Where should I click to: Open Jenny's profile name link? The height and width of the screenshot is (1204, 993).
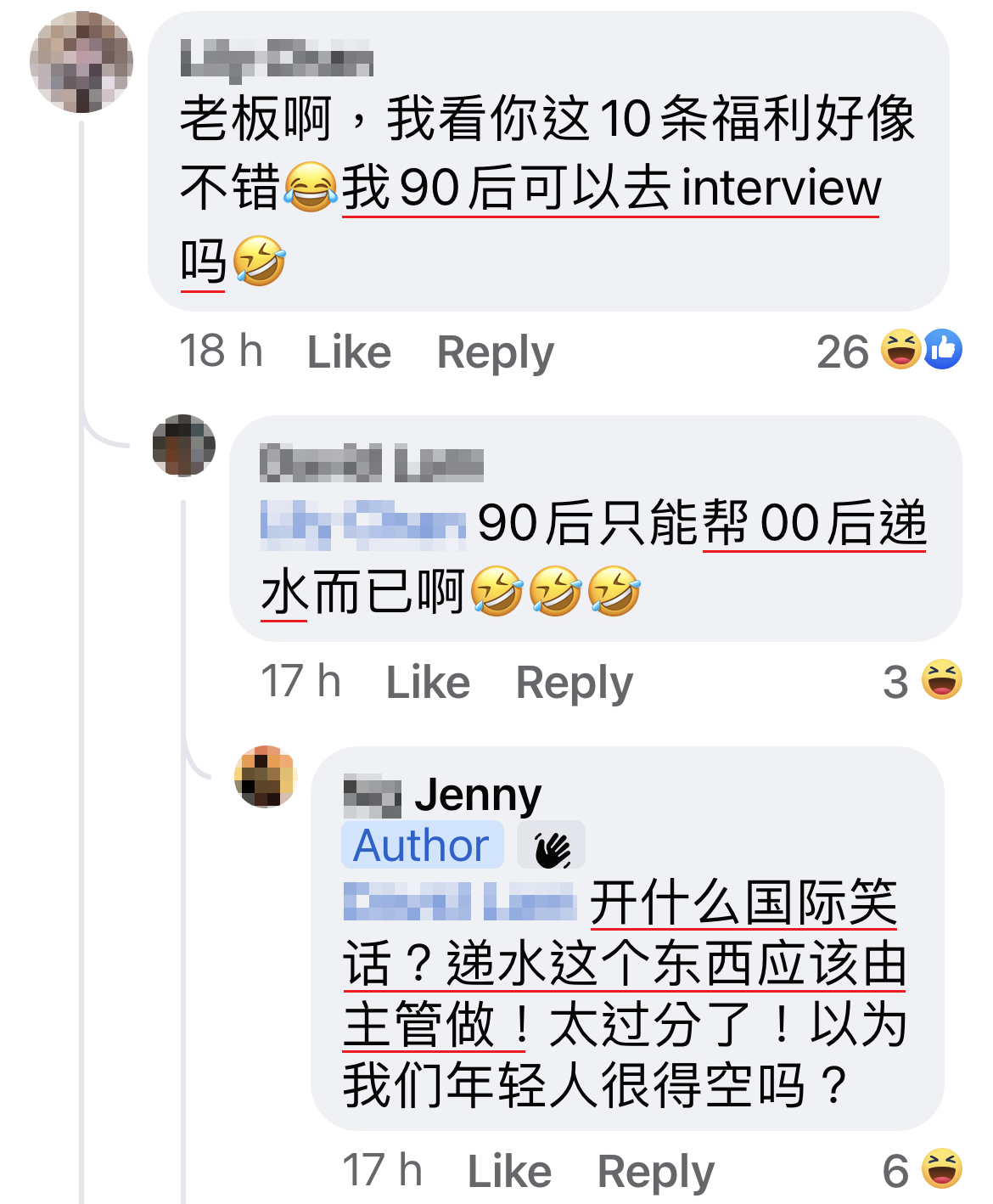pos(442,796)
